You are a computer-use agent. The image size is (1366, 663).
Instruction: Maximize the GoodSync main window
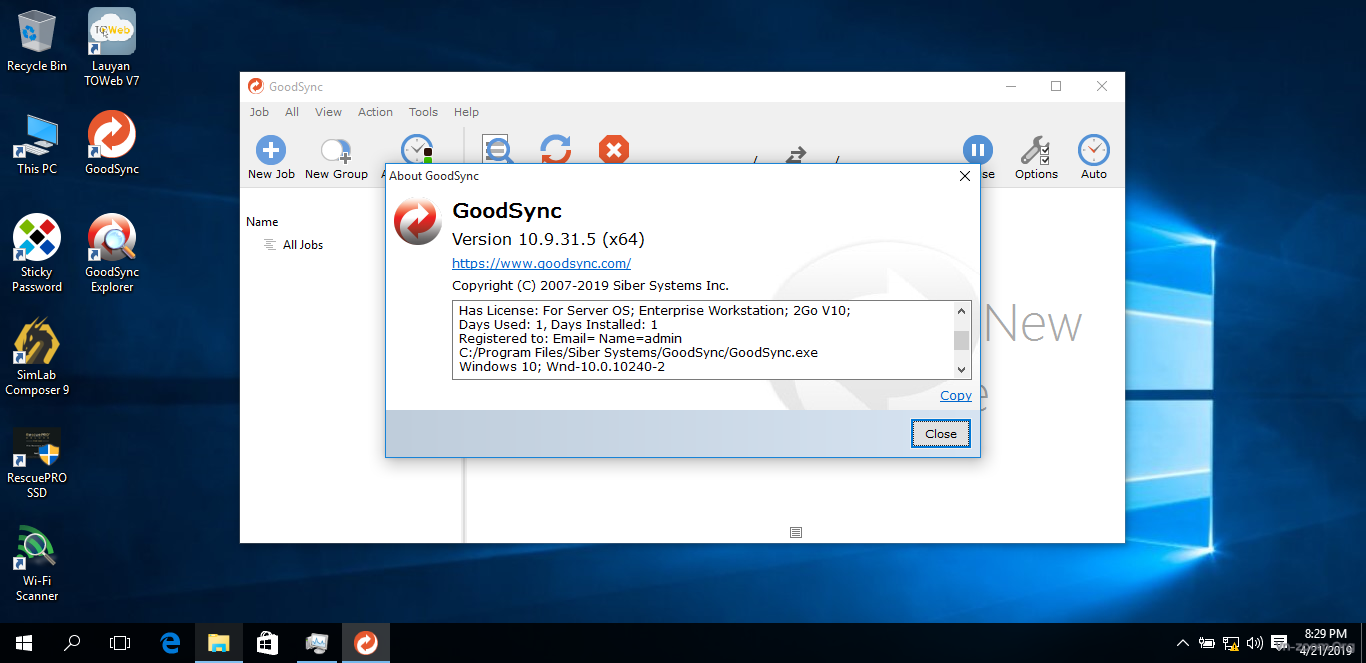coord(1056,86)
